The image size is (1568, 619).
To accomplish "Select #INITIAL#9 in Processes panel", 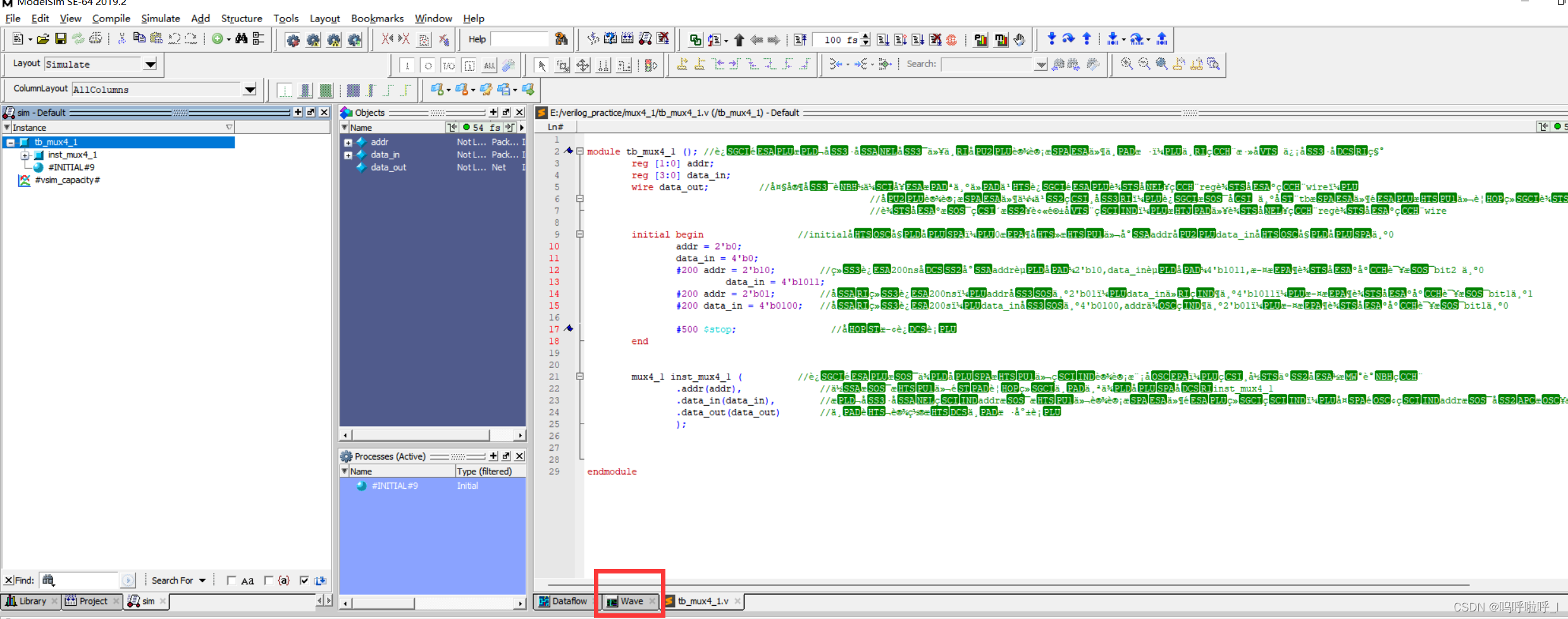I will [395, 486].
